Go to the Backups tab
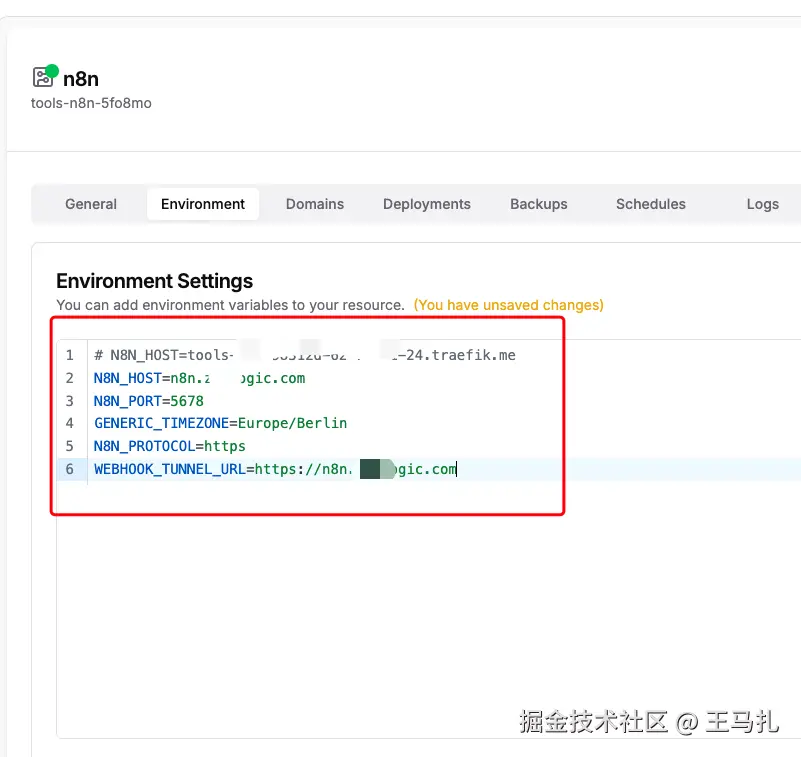 tap(538, 204)
